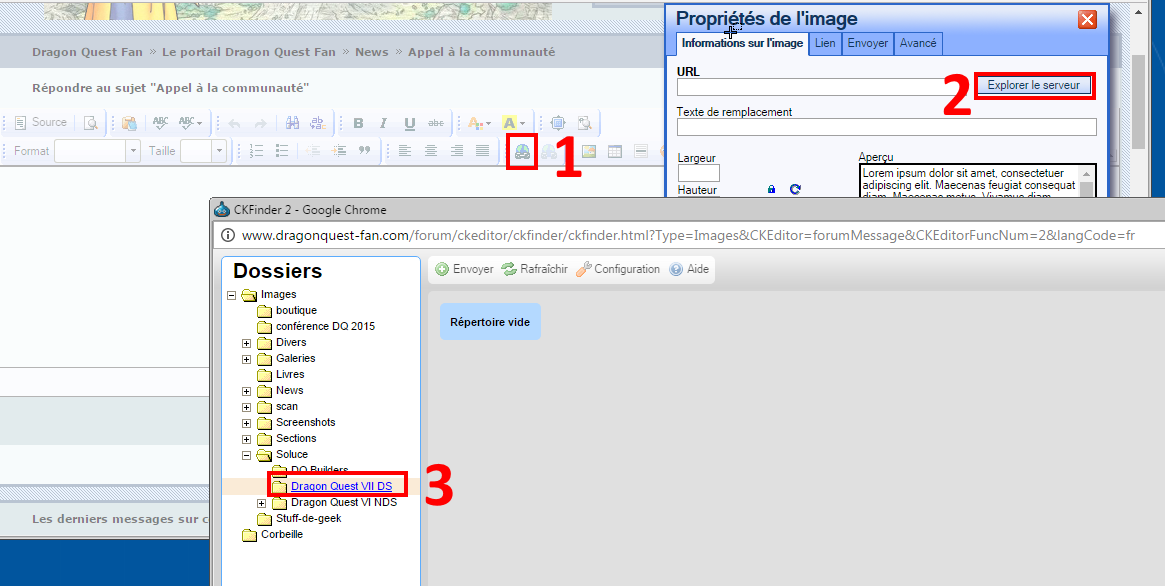Center align the text

coord(430,151)
